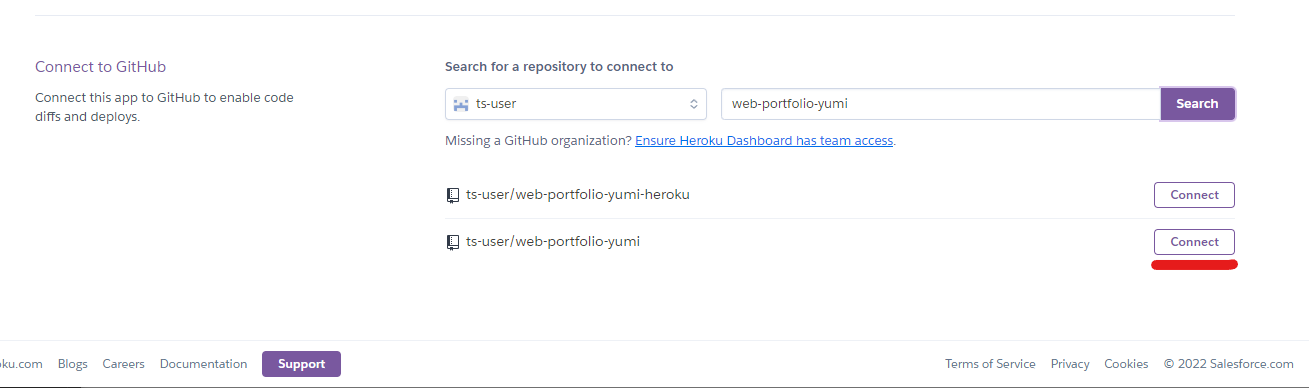
Task: Click the Missing a GitHub organization text
Action: click(x=538, y=141)
